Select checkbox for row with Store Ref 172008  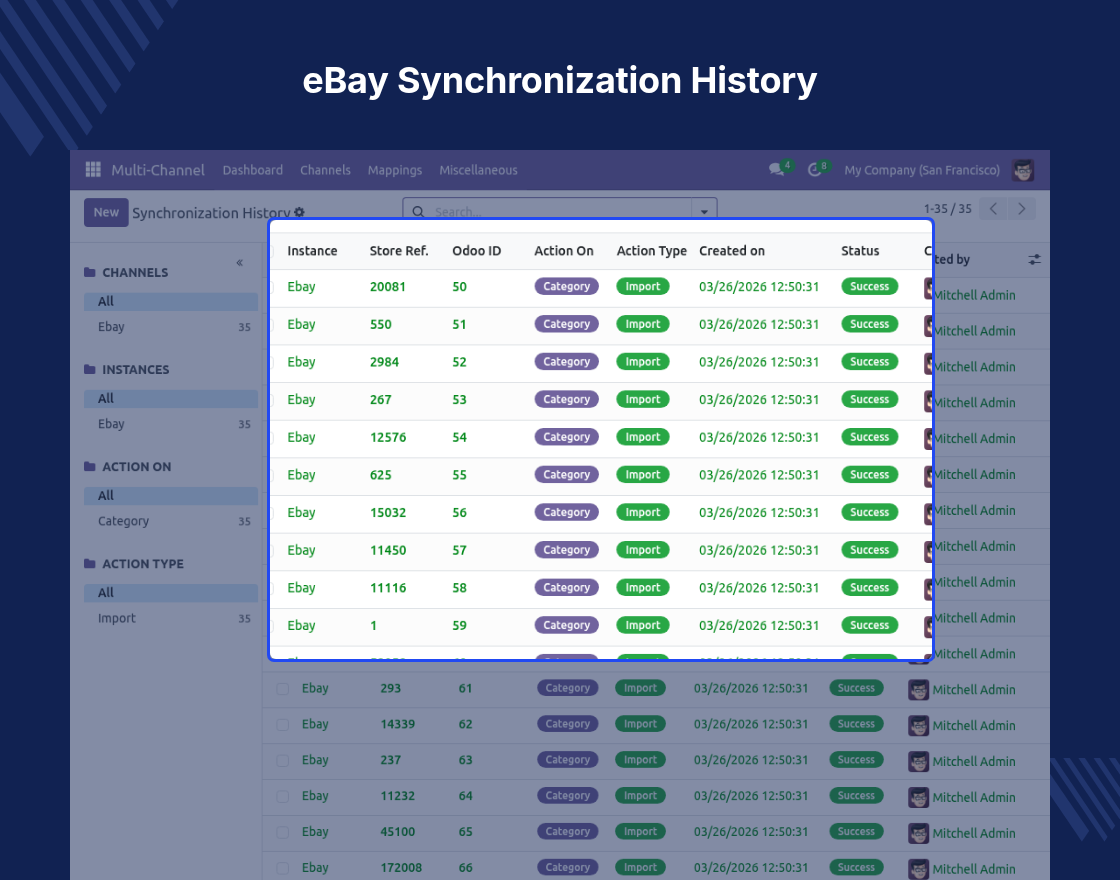point(283,868)
